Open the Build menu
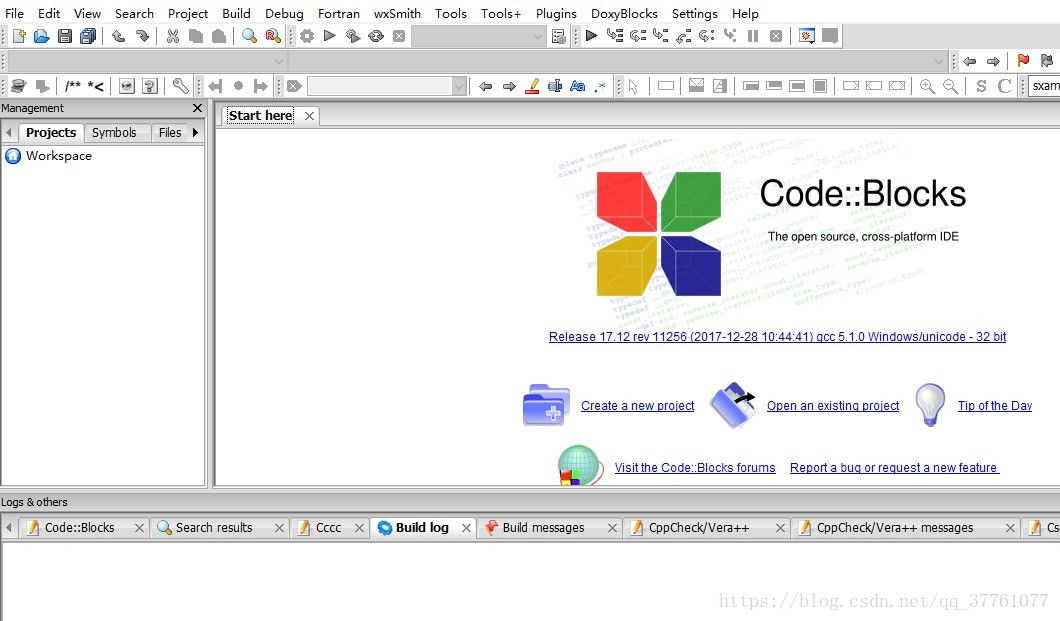 coord(237,14)
